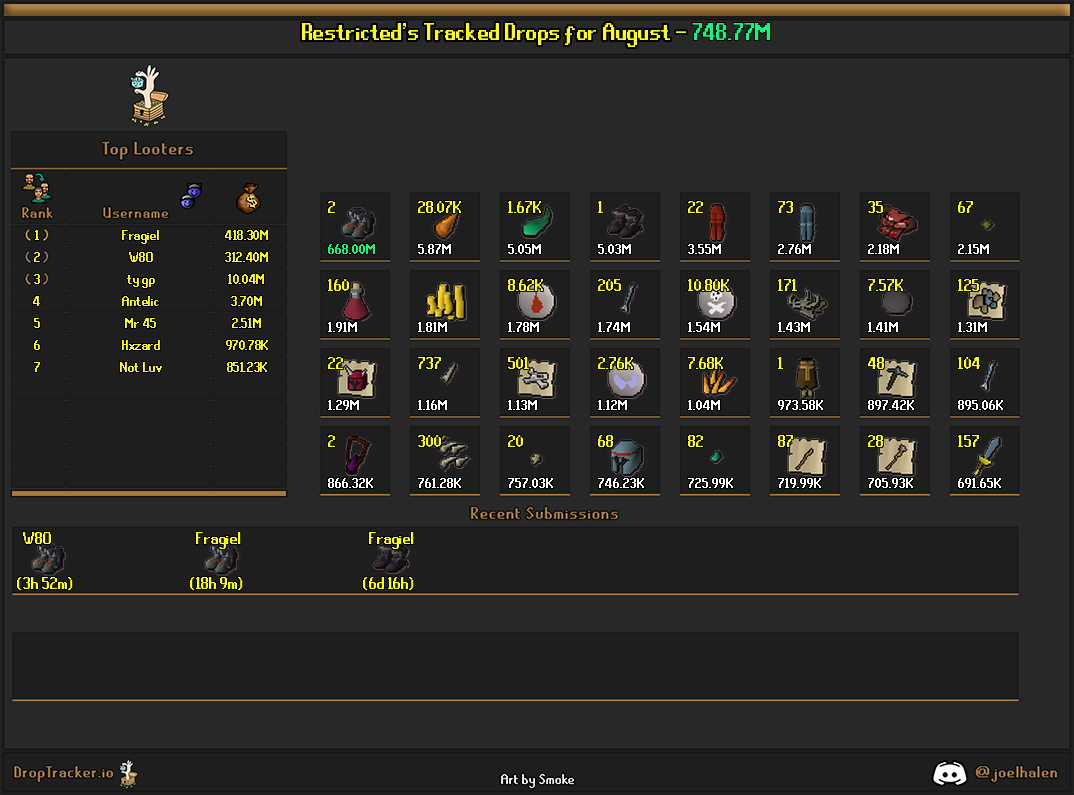Click the 'Recent Submissions' heading
This screenshot has height=795, width=1074.
544,514
